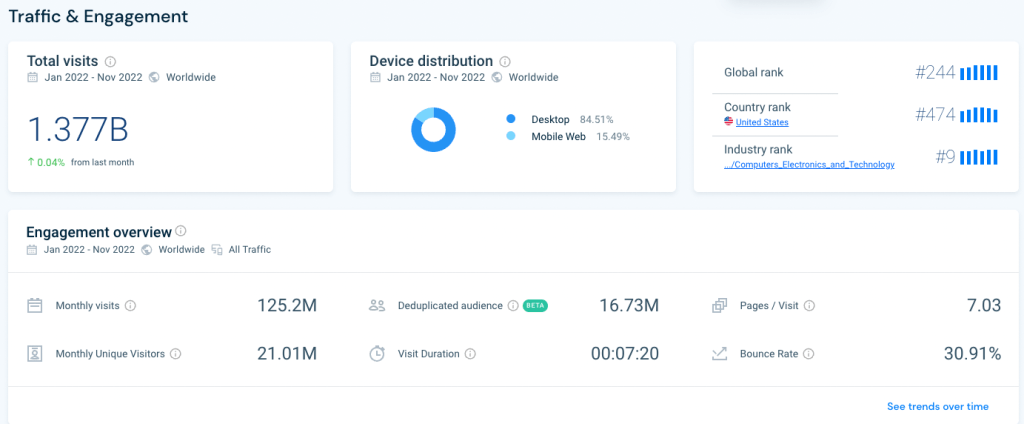The width and height of the screenshot is (1024, 424).
Task: Click the info icon next to Bounce Rate
Action: pos(808,354)
